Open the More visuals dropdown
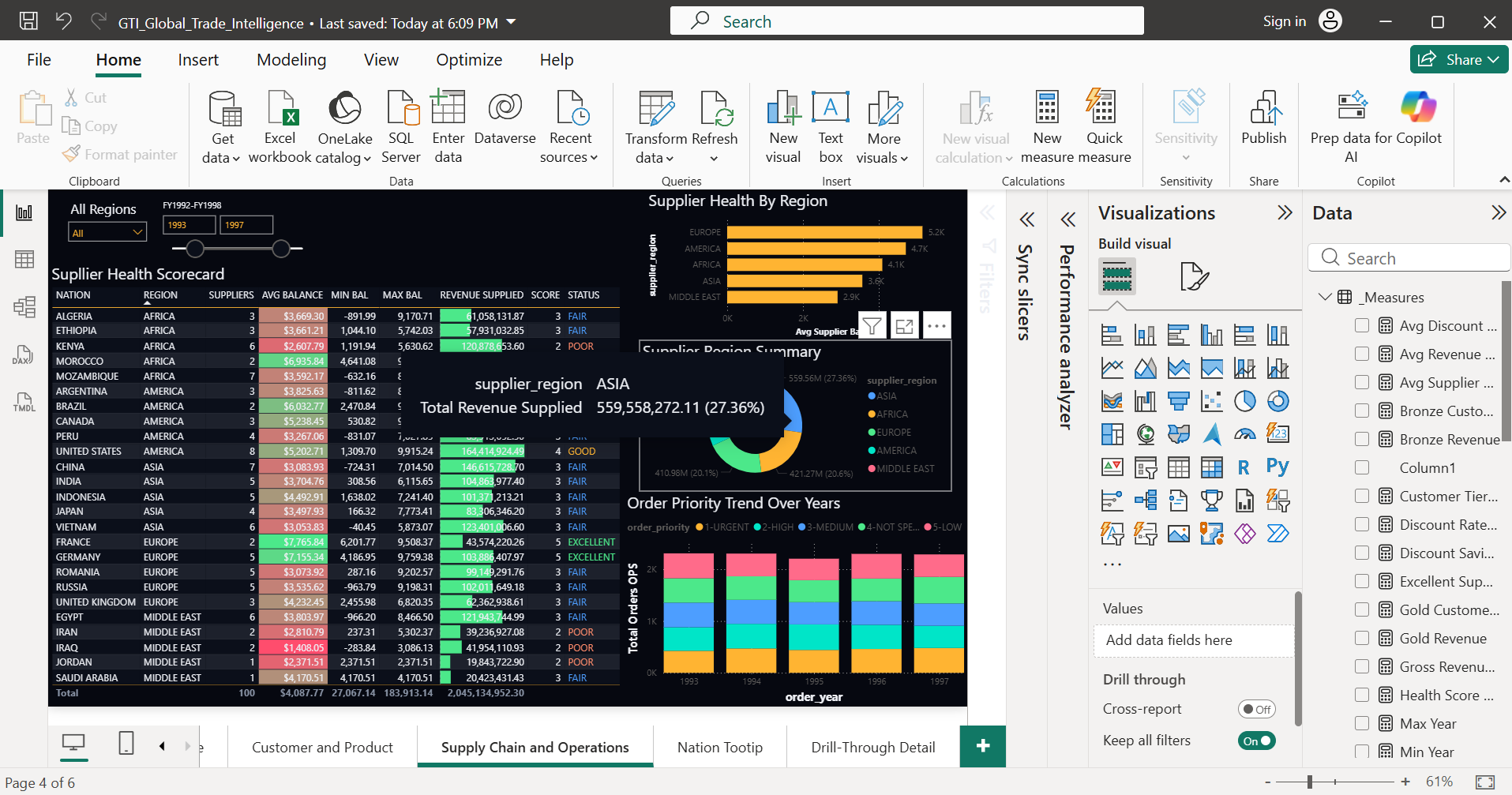This screenshot has height=795, width=1512. click(x=884, y=127)
